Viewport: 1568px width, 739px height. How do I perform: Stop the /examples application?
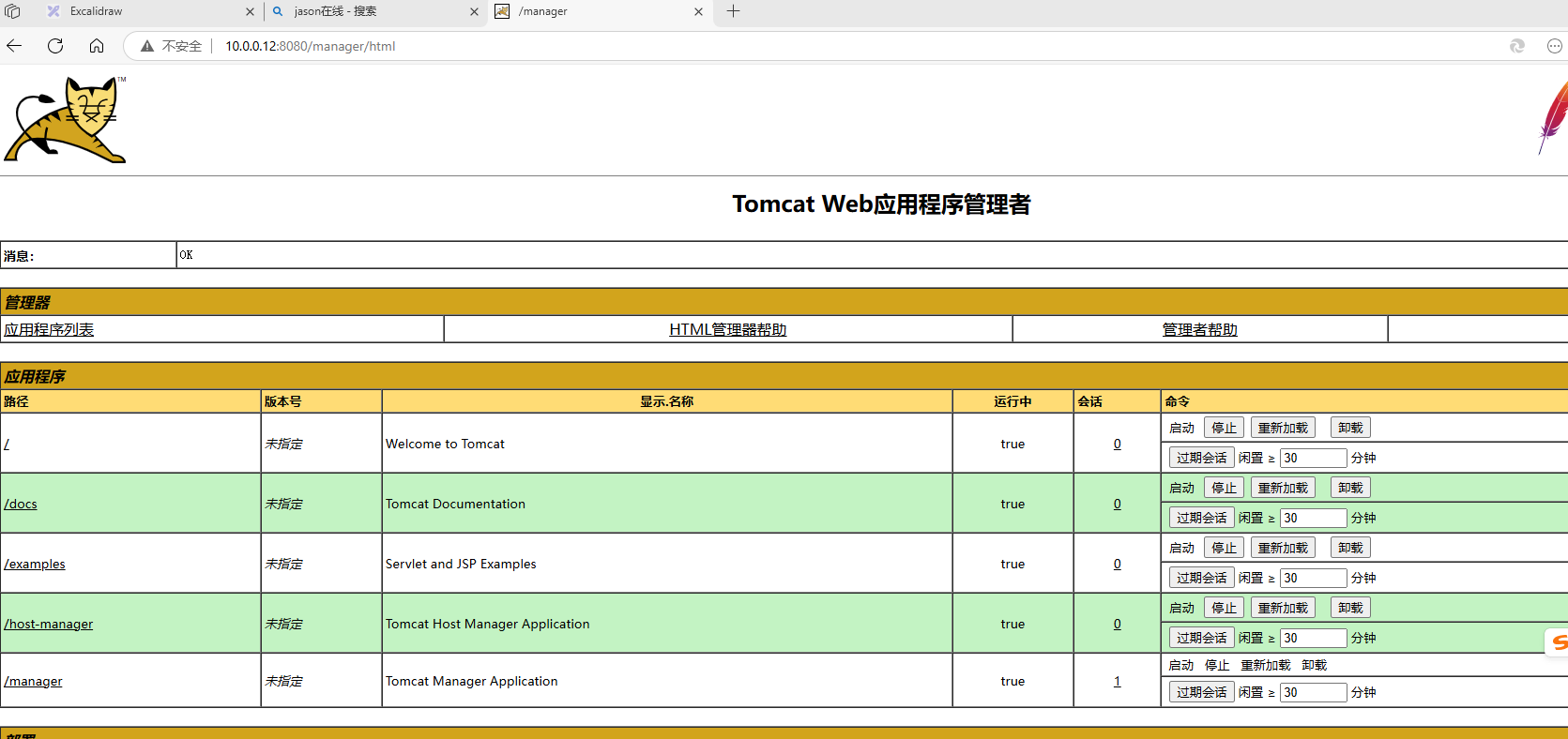coord(1224,548)
